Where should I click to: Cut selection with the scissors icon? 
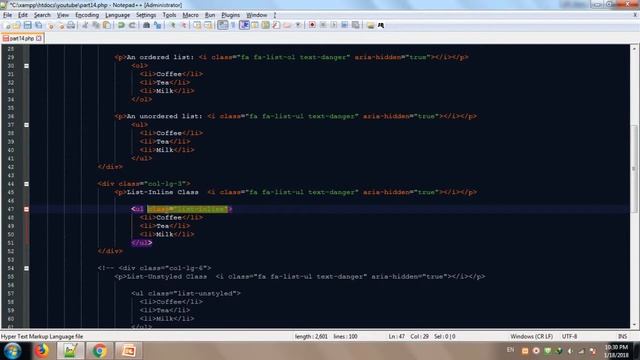(x=85, y=25)
